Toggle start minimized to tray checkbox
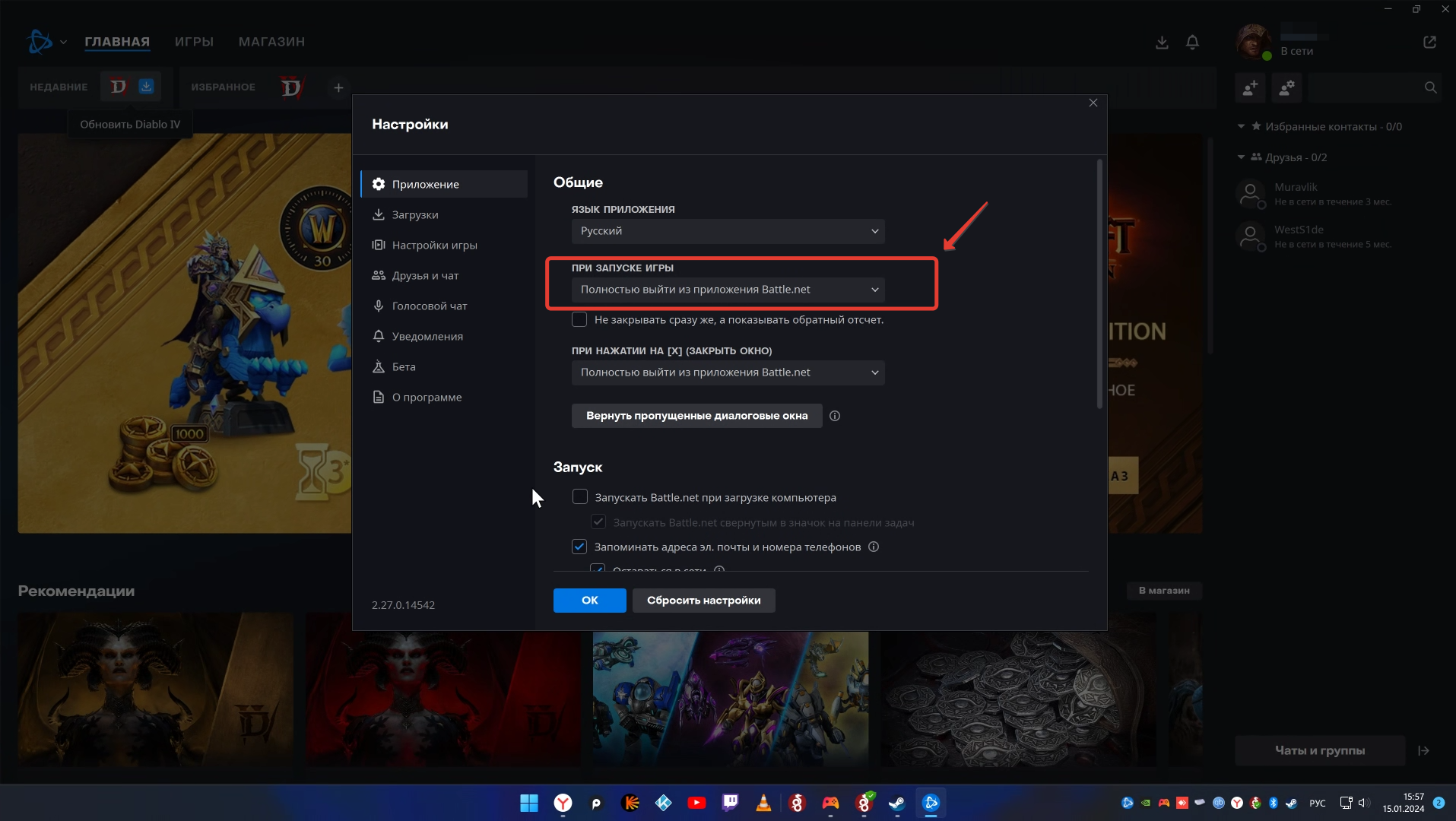Viewport: 1456px width, 821px height. 598,522
